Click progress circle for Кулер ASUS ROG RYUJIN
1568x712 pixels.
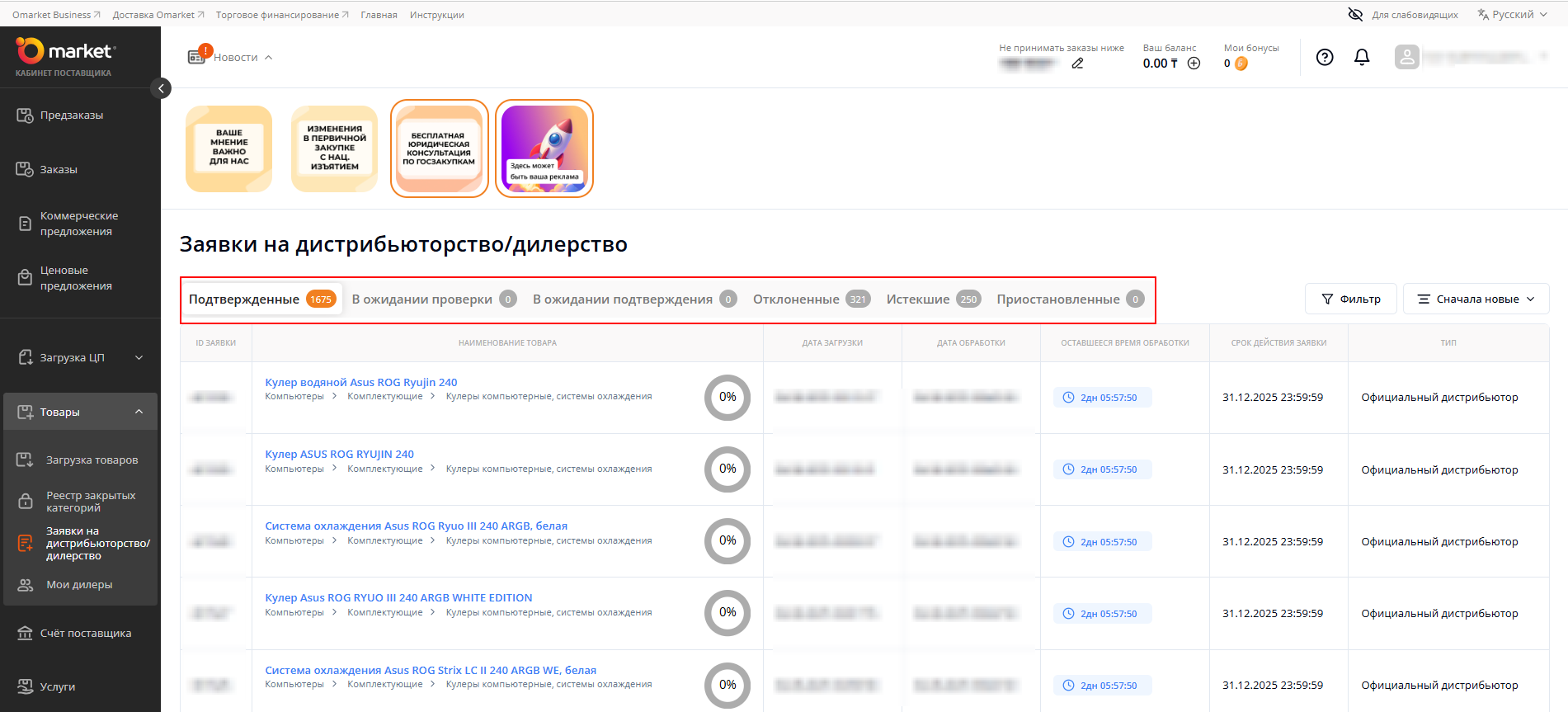click(727, 469)
